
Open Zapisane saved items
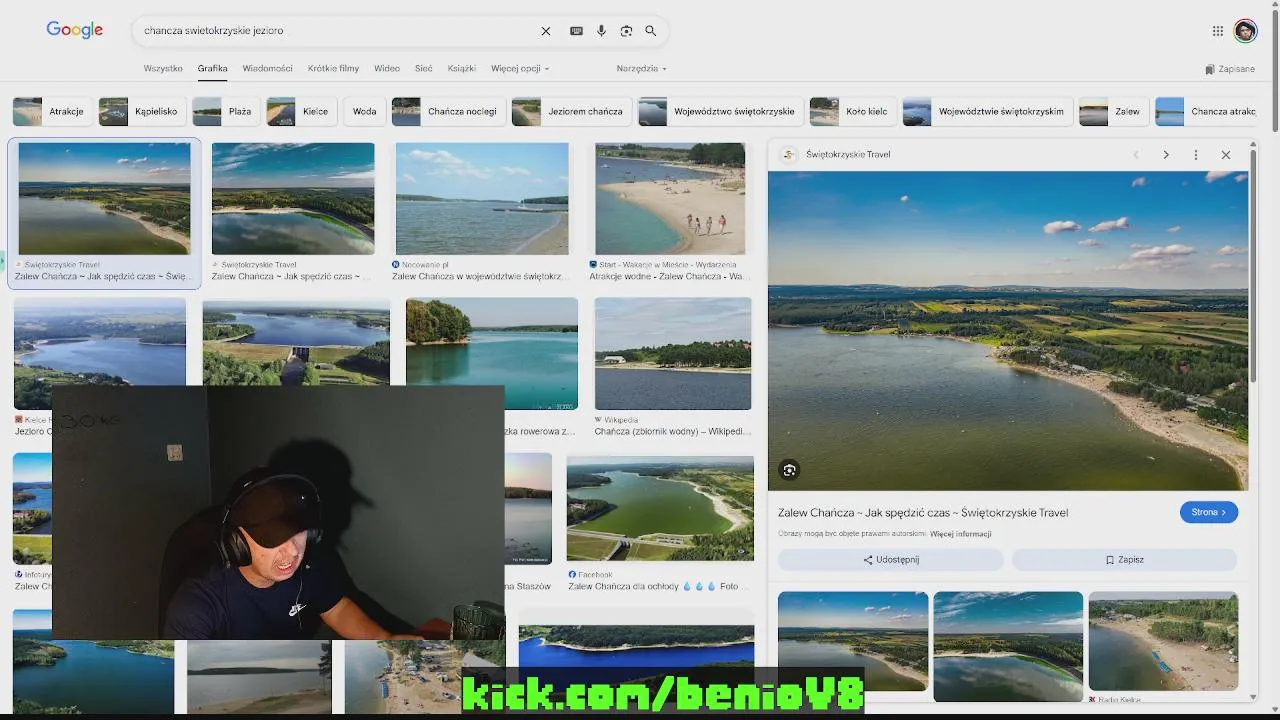click(x=1230, y=69)
